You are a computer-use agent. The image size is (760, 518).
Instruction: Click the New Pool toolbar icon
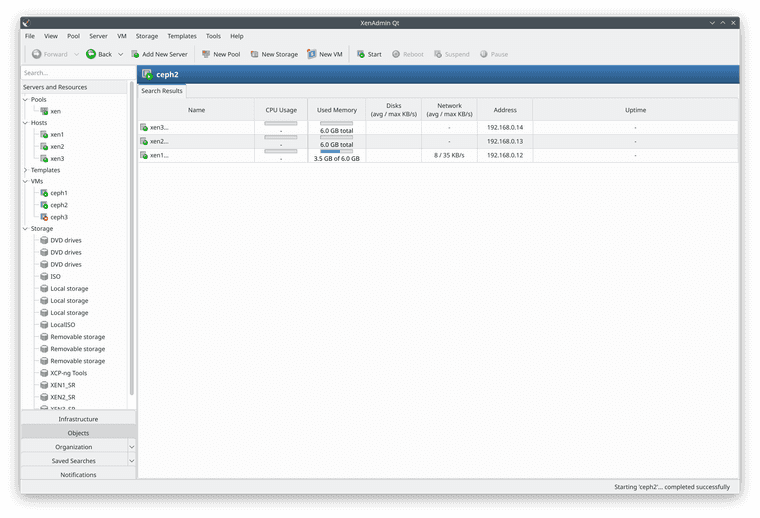[x=207, y=54]
